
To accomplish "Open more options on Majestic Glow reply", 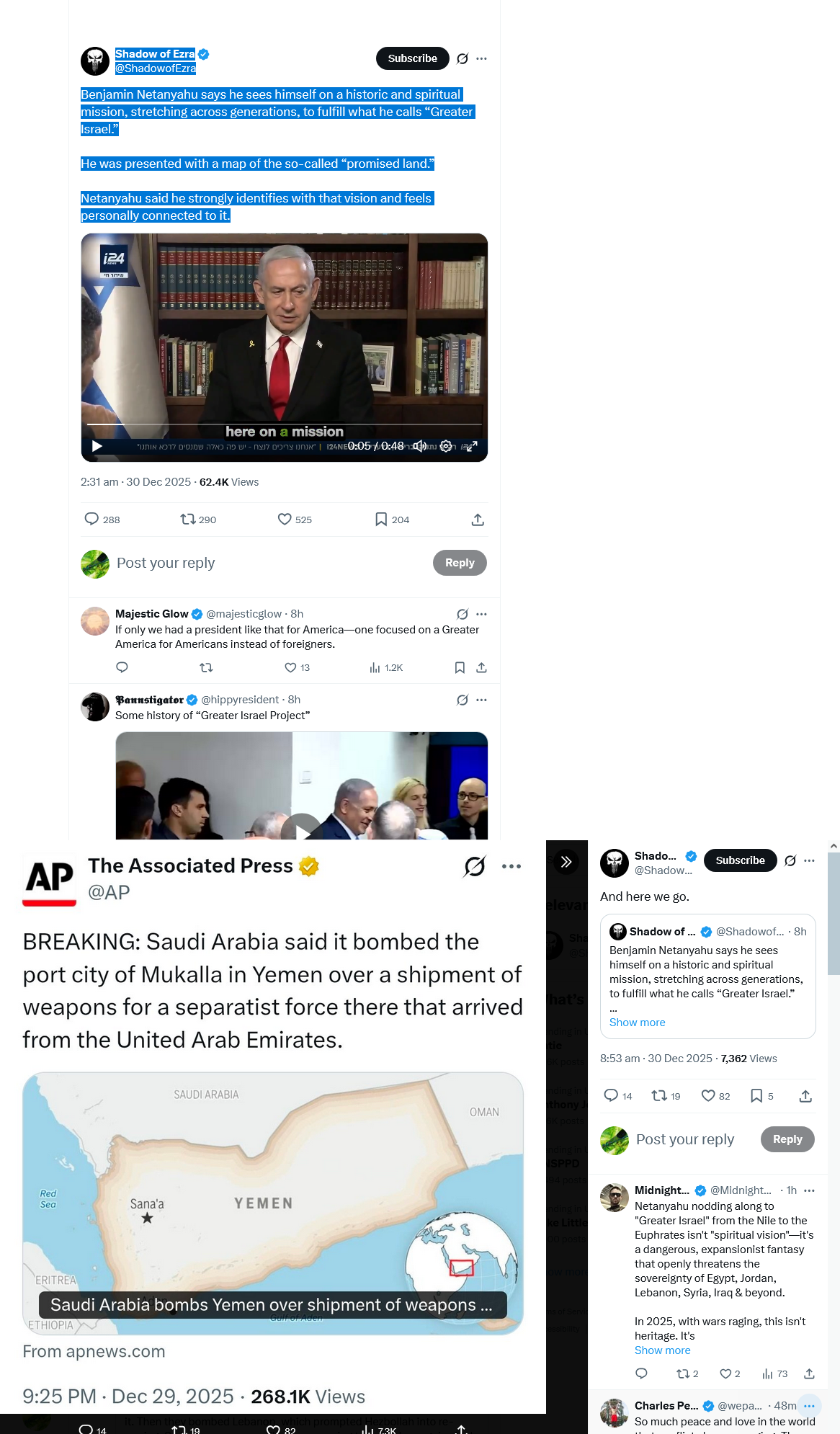I will tap(482, 614).
